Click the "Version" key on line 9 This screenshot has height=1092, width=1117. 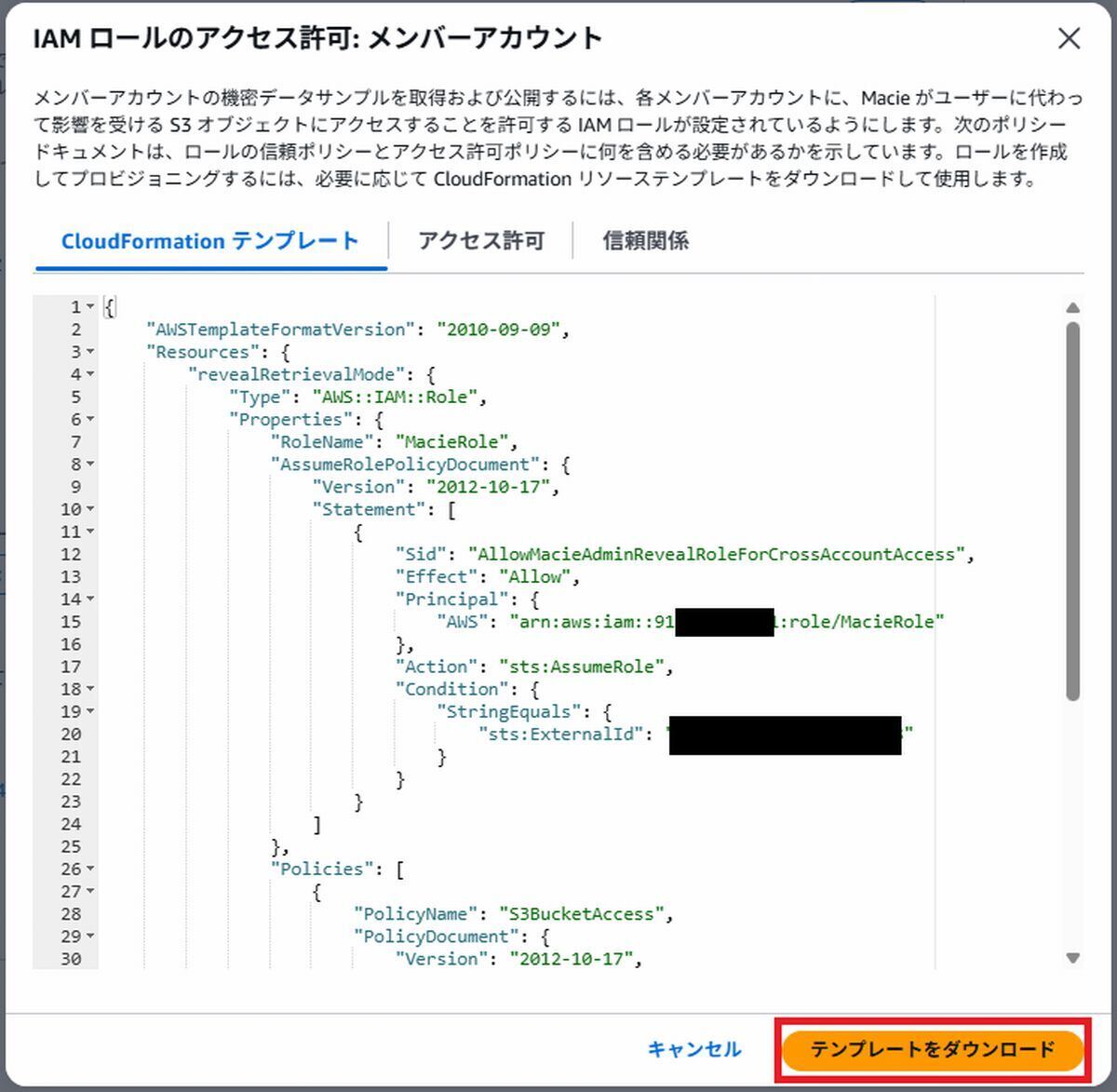pyautogui.click(x=358, y=487)
